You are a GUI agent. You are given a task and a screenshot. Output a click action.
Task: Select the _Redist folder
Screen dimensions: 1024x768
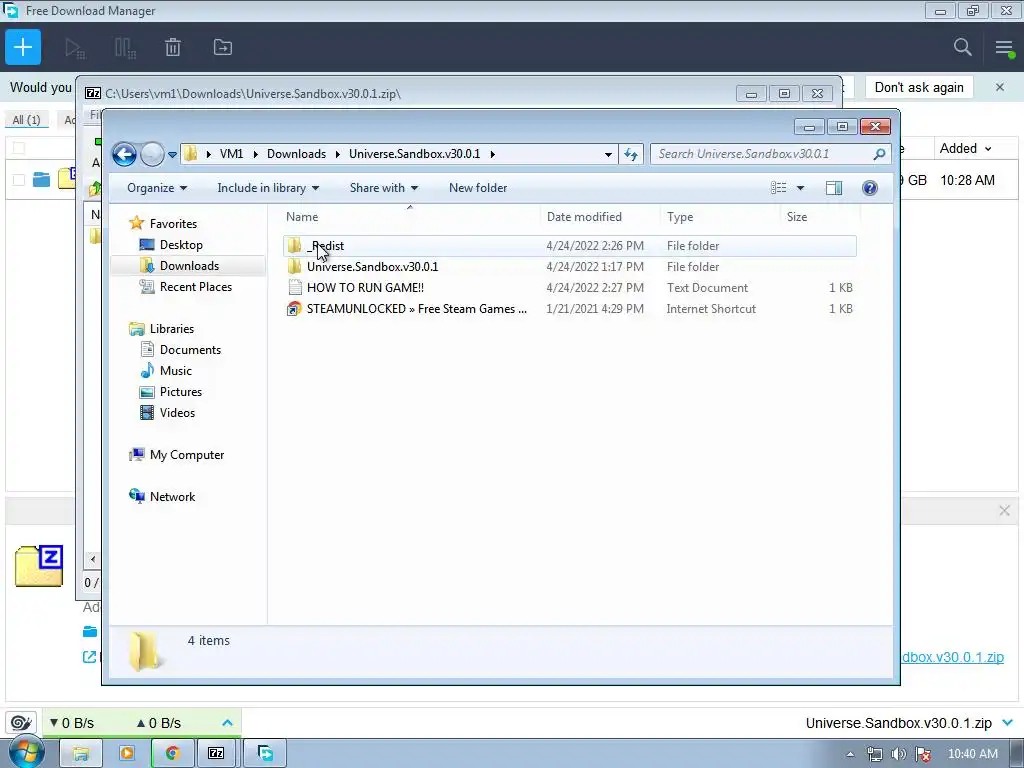569,246
